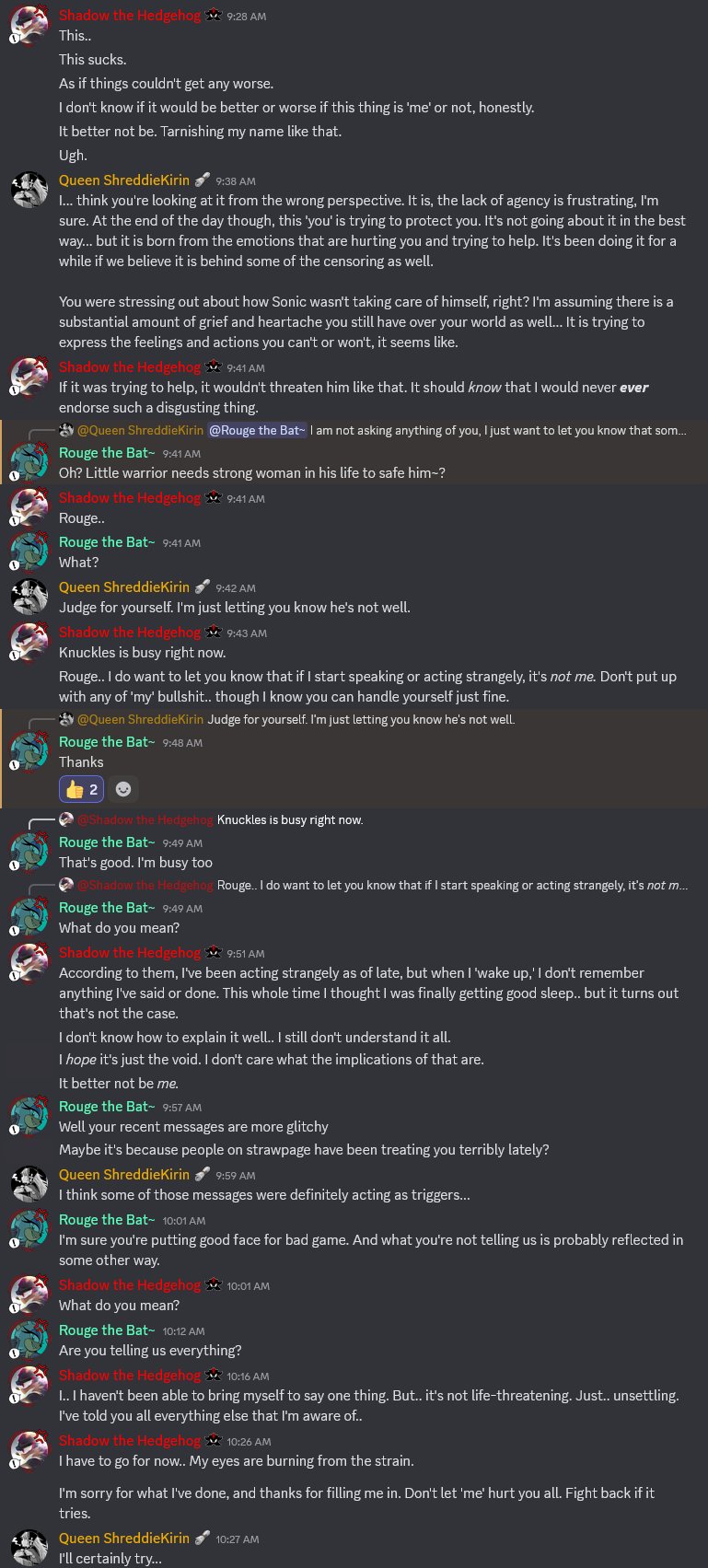Open Rouge the Bat's avatar at 9:57 AM
Screen dimensions: 708x1568
(29, 1116)
